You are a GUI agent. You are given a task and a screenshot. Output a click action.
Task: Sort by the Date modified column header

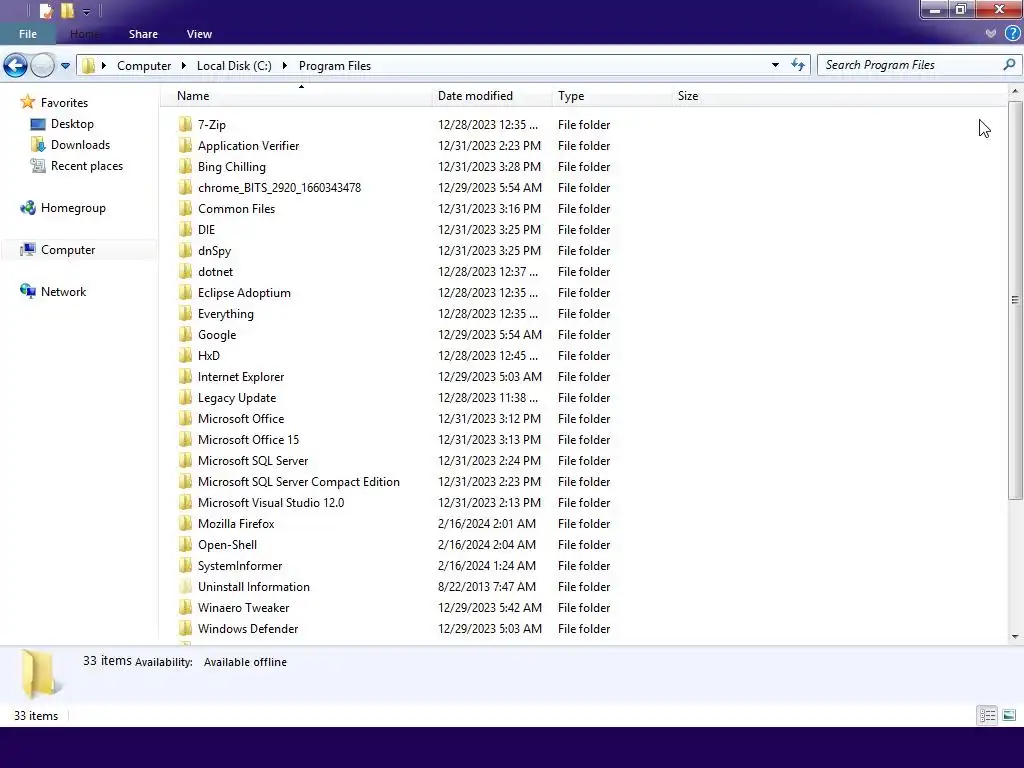pyautogui.click(x=492, y=96)
